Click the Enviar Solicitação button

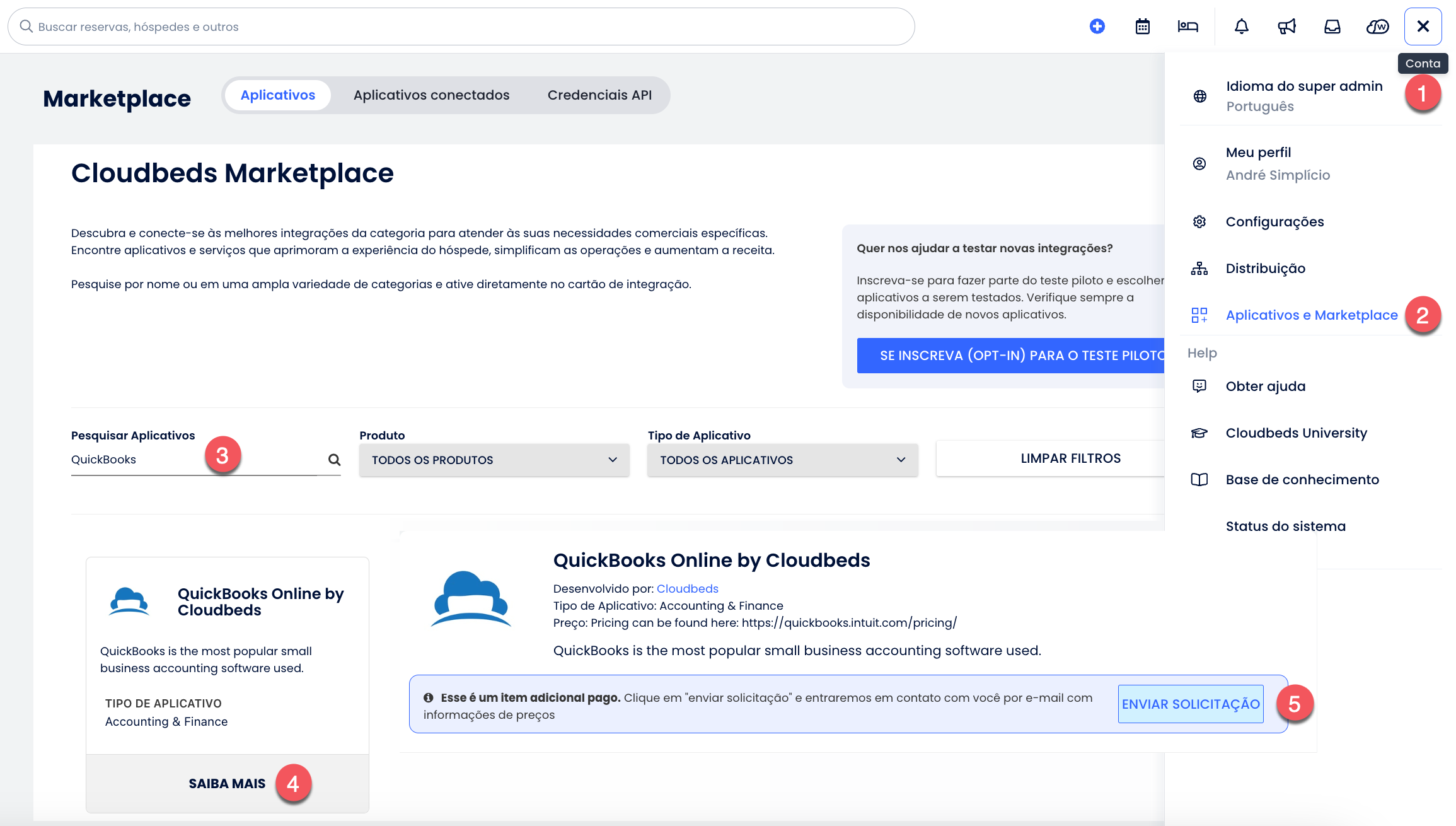coord(1191,704)
